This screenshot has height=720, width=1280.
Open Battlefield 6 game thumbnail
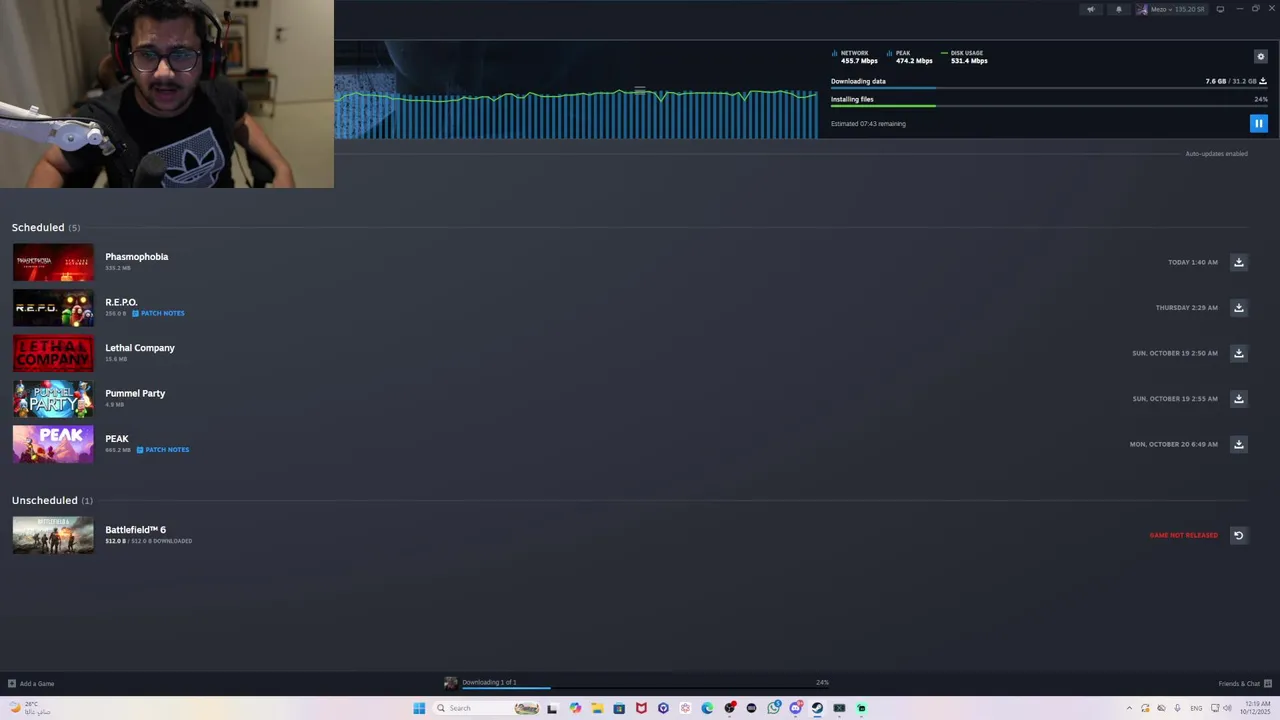click(x=53, y=535)
